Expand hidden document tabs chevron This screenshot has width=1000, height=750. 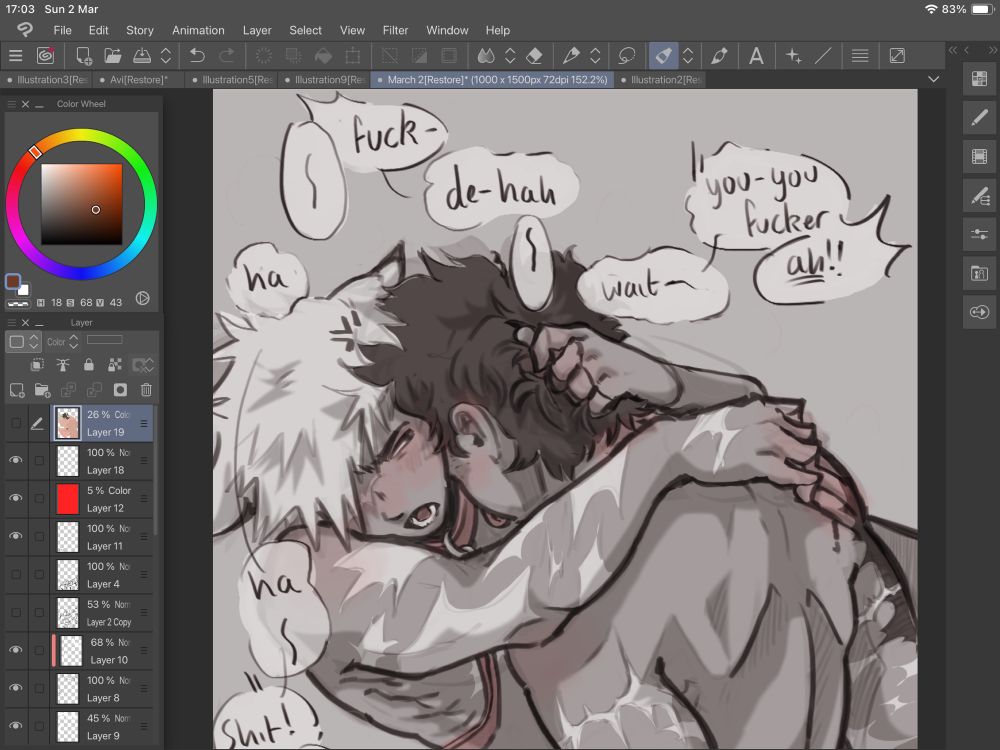pos(934,80)
